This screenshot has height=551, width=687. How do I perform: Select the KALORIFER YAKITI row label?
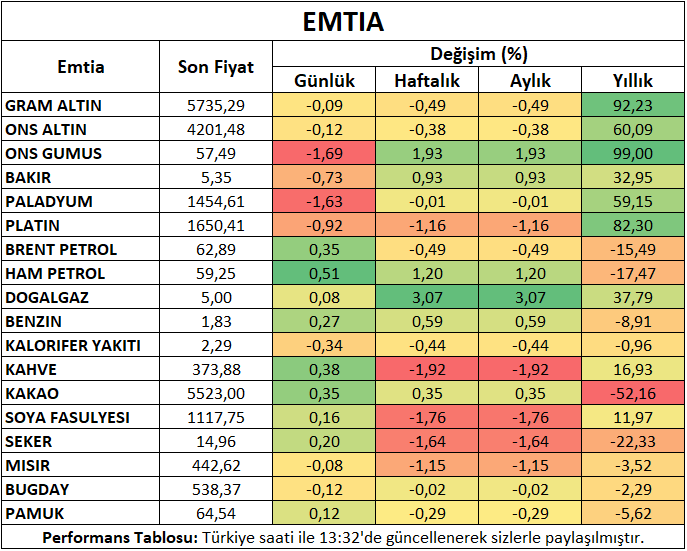[x=73, y=345]
